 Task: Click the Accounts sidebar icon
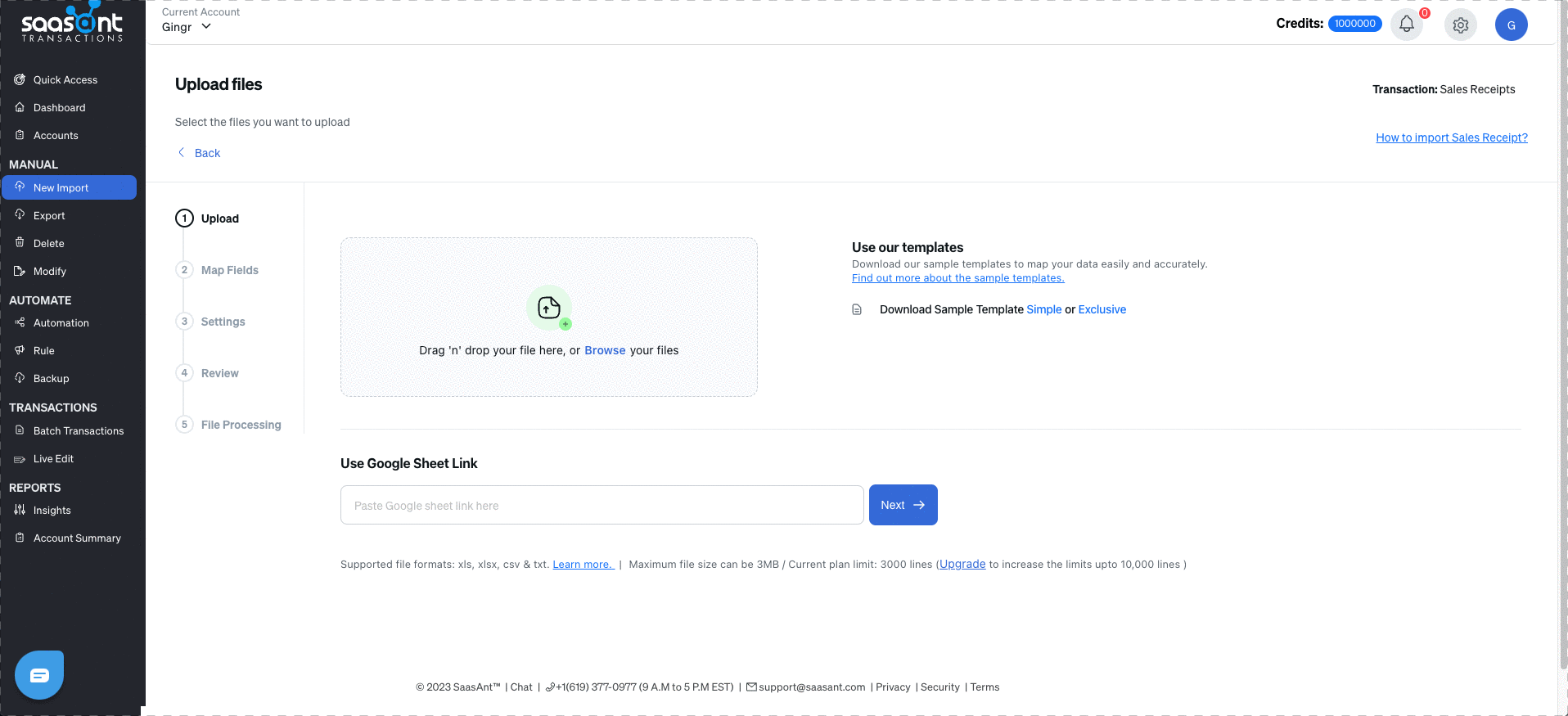pos(20,135)
